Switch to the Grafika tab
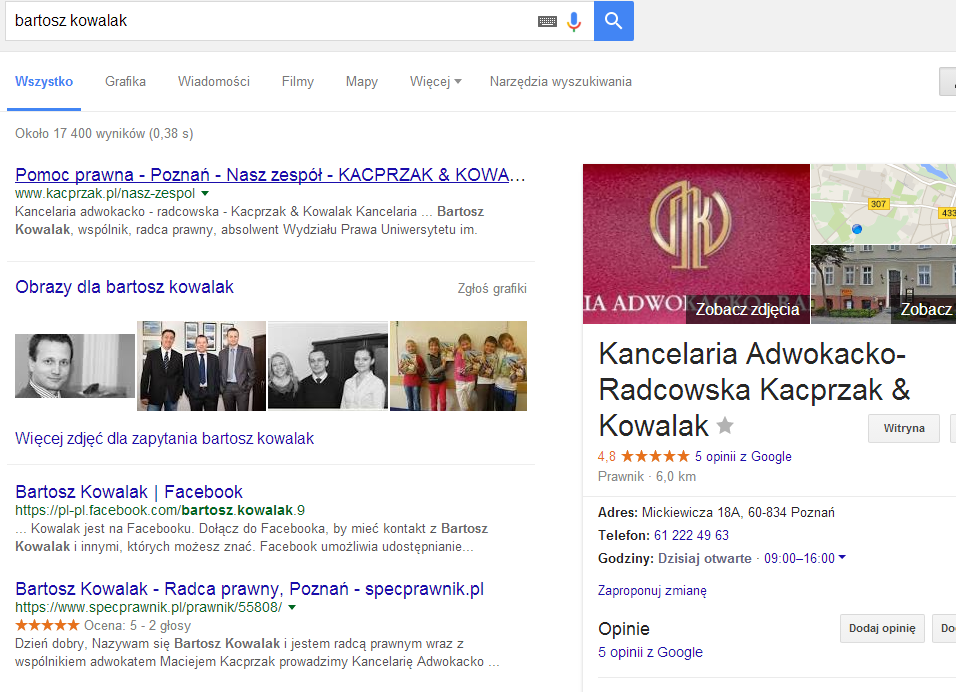This screenshot has height=692, width=956. pos(125,82)
